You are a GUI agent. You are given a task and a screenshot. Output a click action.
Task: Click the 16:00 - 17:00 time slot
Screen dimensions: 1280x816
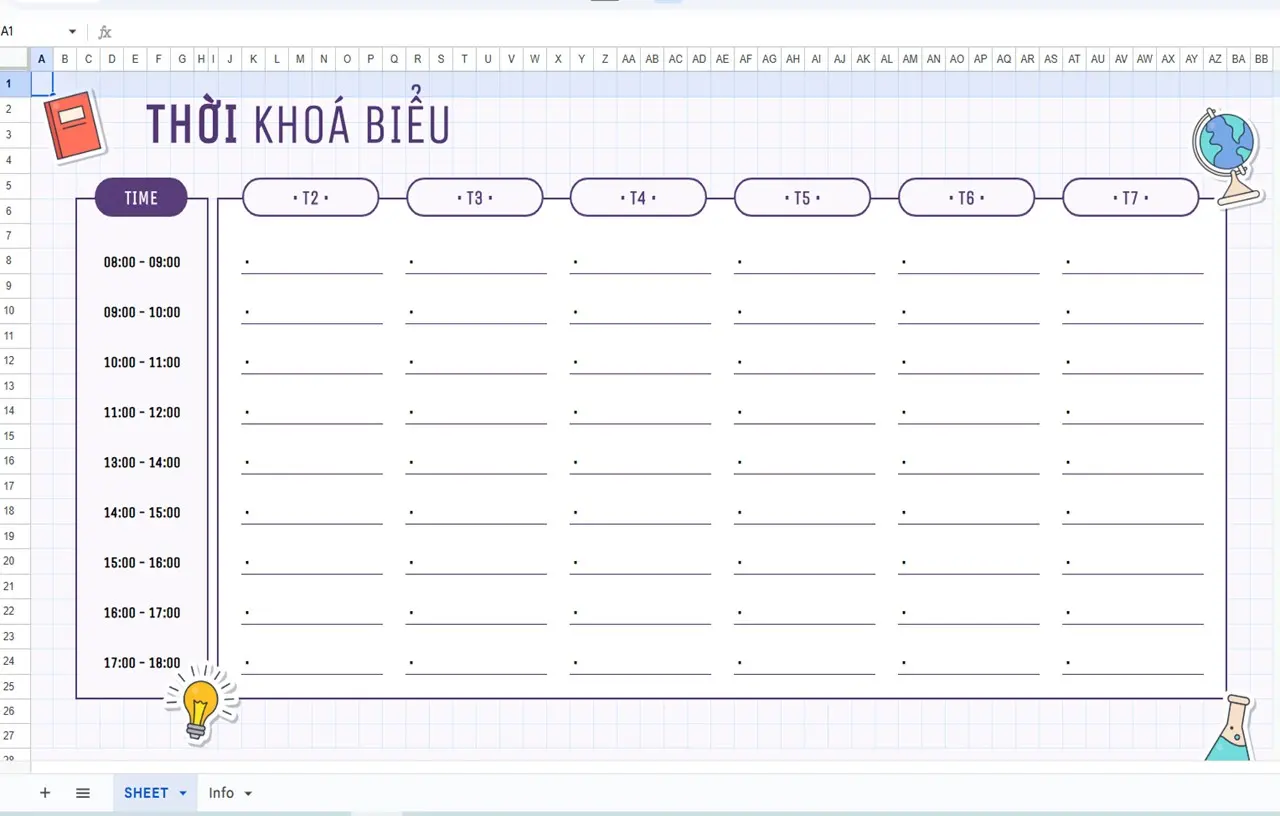pos(142,612)
